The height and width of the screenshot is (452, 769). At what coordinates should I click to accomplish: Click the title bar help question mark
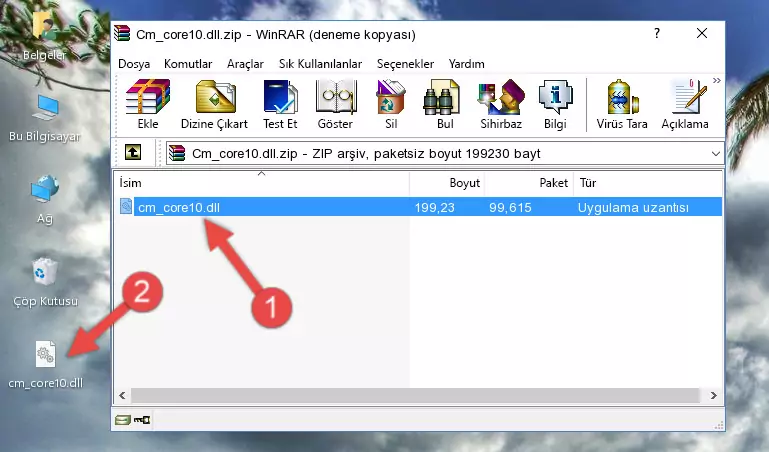657,33
